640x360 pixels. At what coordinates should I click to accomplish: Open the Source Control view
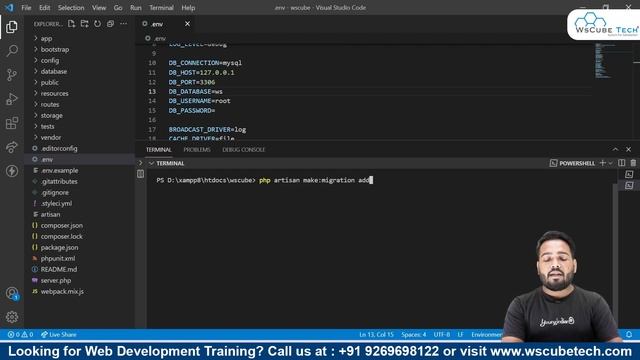12,75
